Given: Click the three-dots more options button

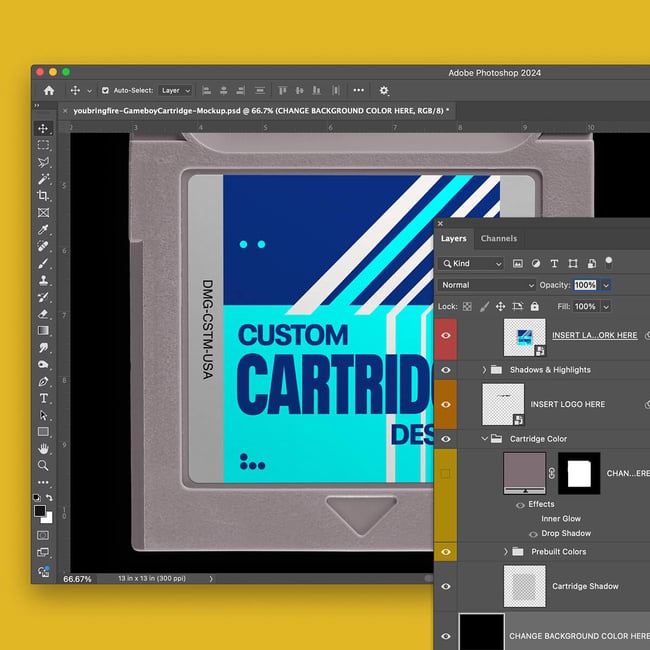Looking at the screenshot, I should [358, 90].
